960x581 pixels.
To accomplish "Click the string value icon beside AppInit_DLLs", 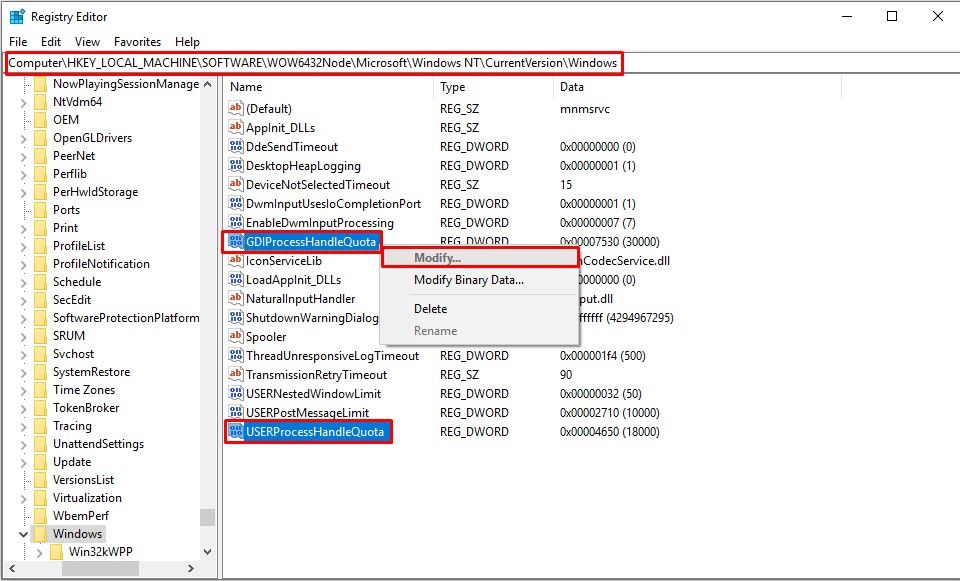I will pyautogui.click(x=236, y=127).
